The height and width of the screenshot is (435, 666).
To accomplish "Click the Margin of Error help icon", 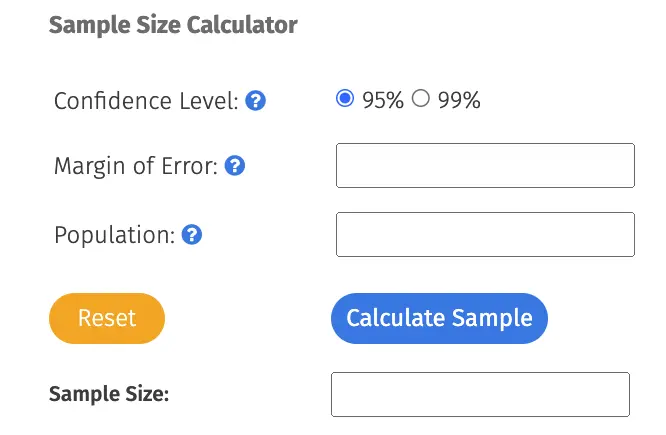I will coord(235,165).
